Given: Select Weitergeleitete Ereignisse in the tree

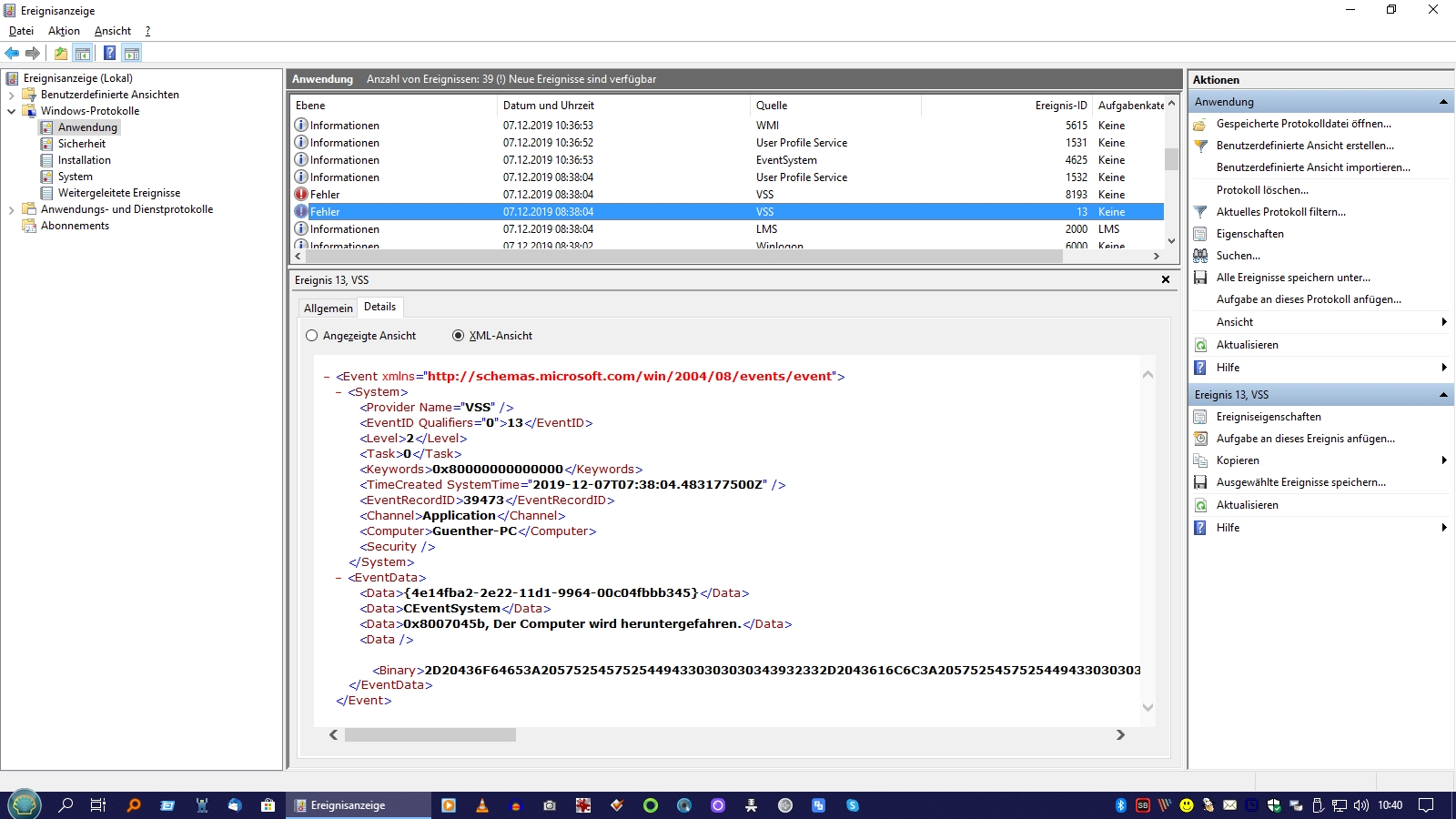Looking at the screenshot, I should pos(119,193).
